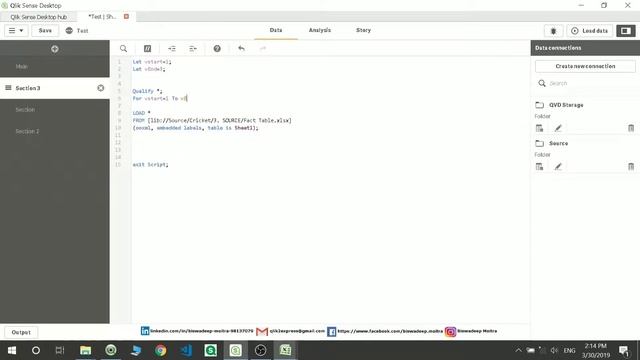Image resolution: width=640 pixels, height=360 pixels.
Task: Save the app with the Save button
Action: tap(45, 31)
